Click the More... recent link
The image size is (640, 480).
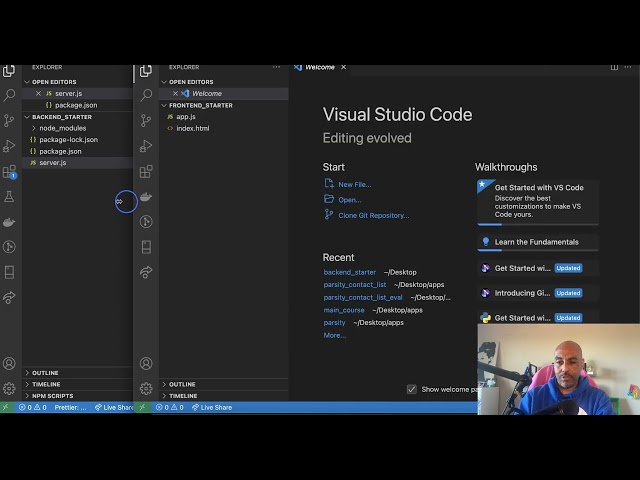pyautogui.click(x=334, y=336)
